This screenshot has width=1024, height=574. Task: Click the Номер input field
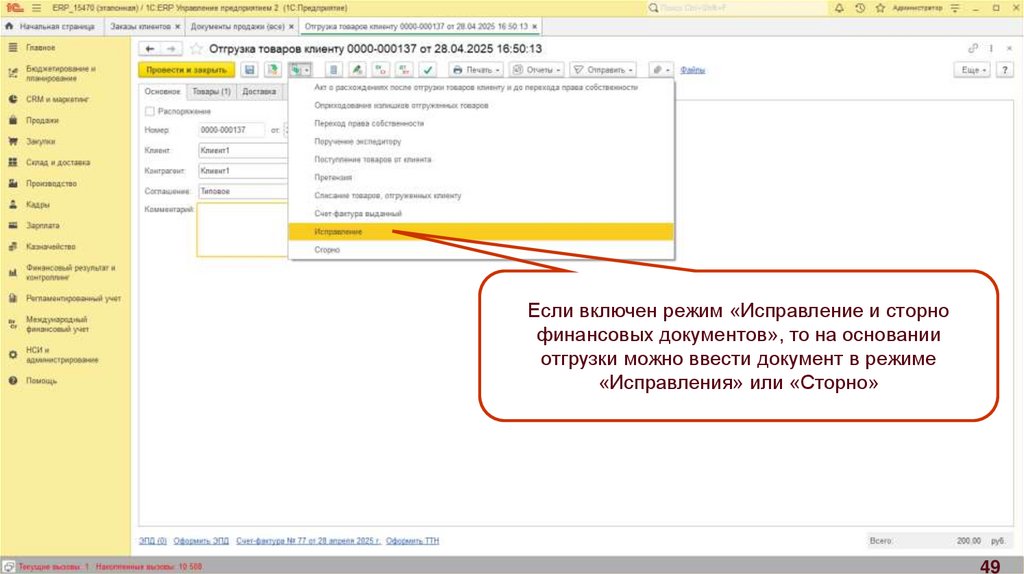[231, 130]
